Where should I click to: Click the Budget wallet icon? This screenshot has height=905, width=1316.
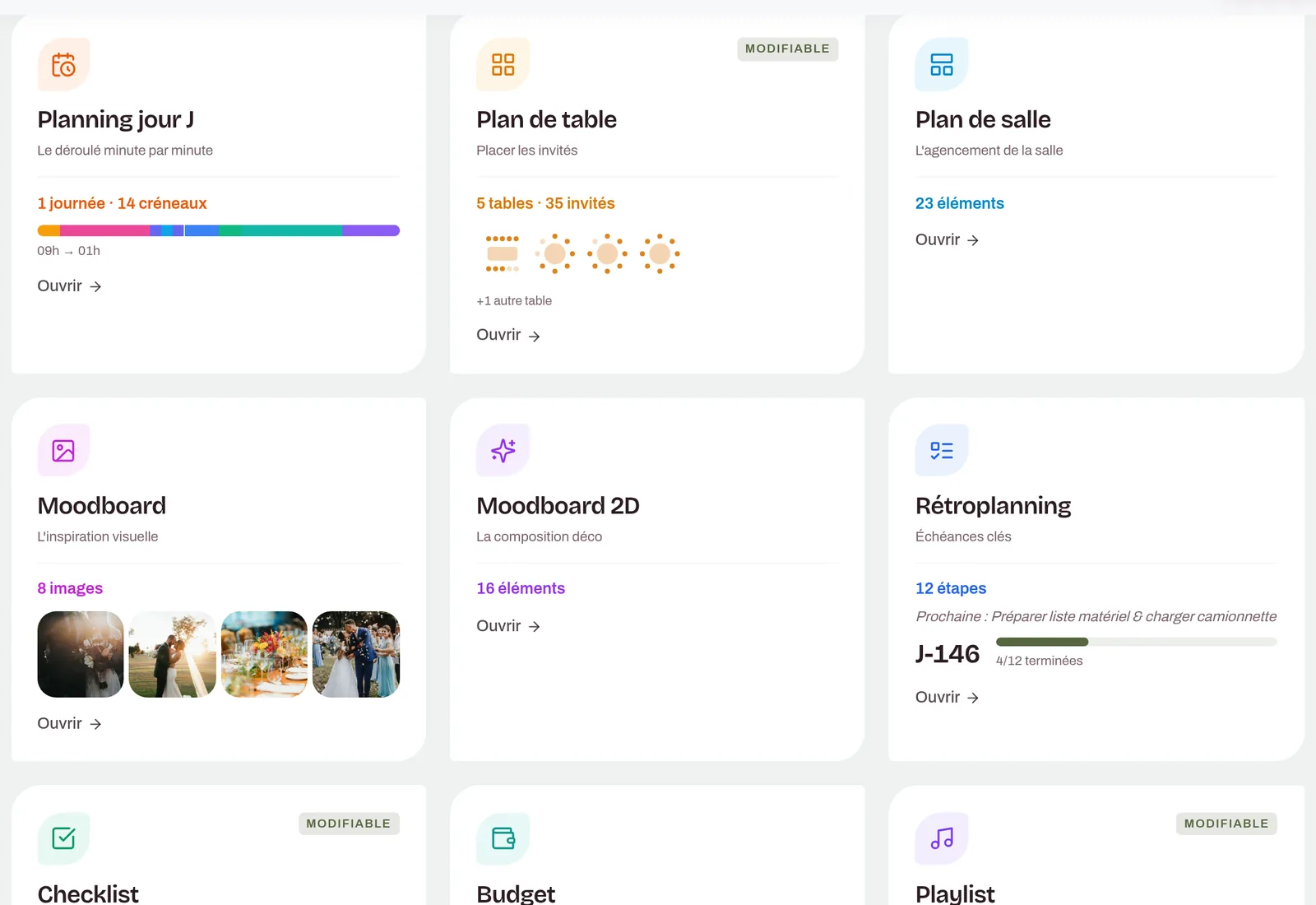coord(503,838)
